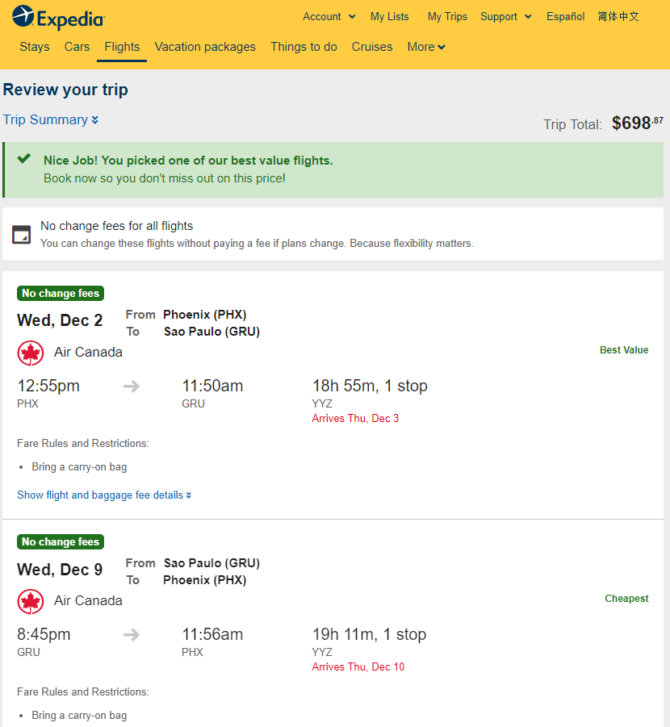
Task: Go to Vacation packages
Action: (205, 47)
